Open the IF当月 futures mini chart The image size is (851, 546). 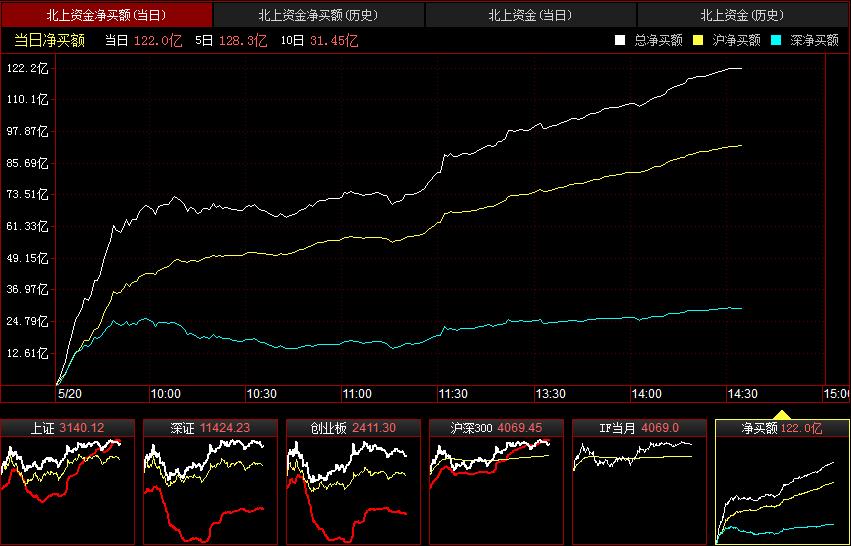pos(638,482)
